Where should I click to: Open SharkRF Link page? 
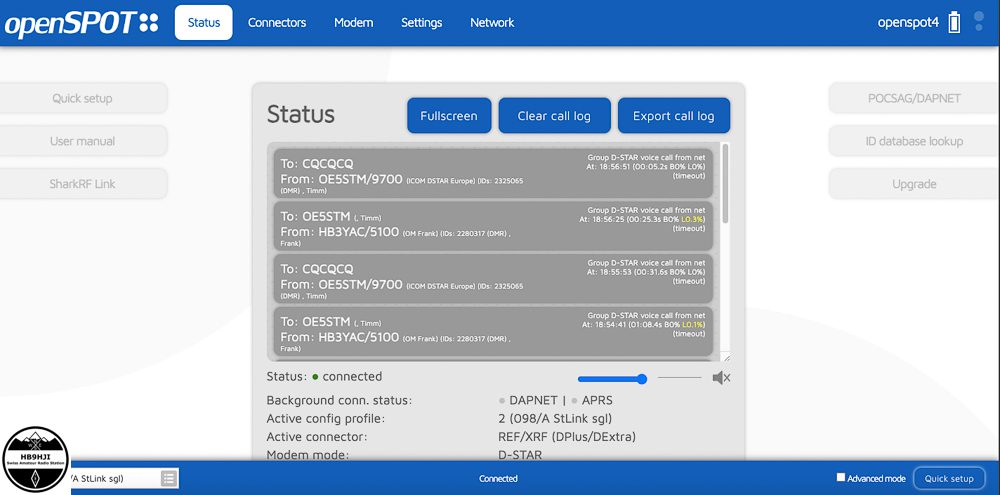pos(83,184)
